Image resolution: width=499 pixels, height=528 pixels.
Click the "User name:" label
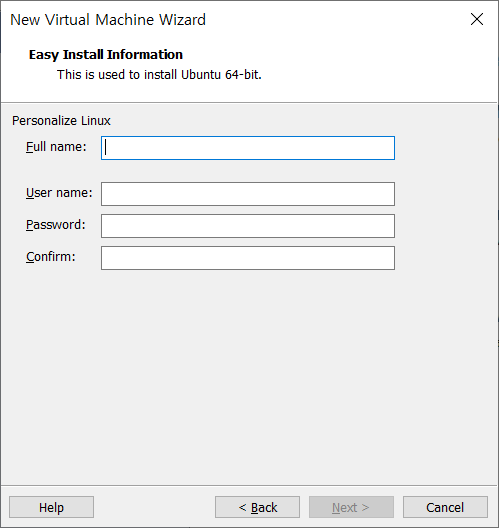tap(59, 193)
